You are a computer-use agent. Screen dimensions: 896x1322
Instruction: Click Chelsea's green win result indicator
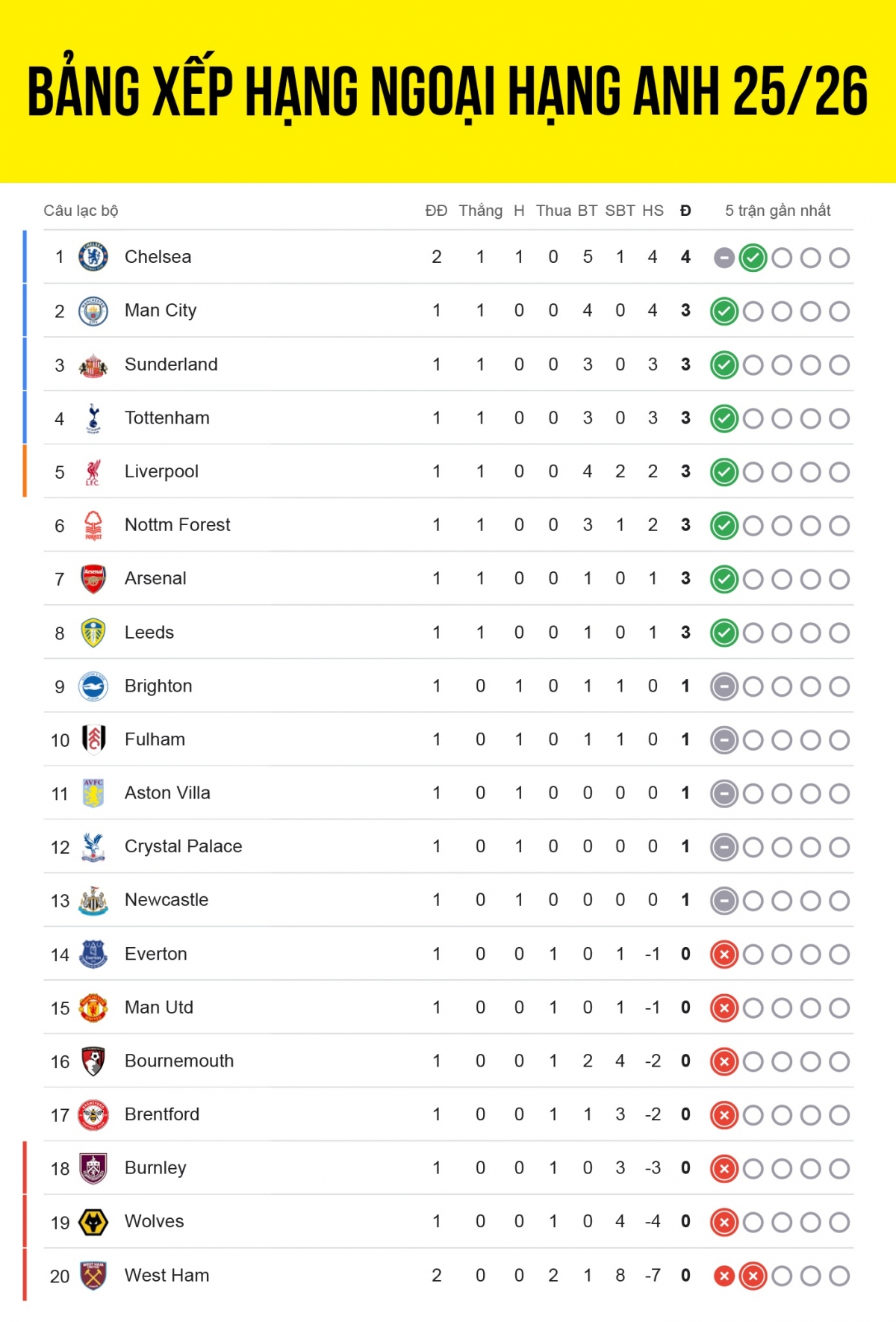pos(753,258)
